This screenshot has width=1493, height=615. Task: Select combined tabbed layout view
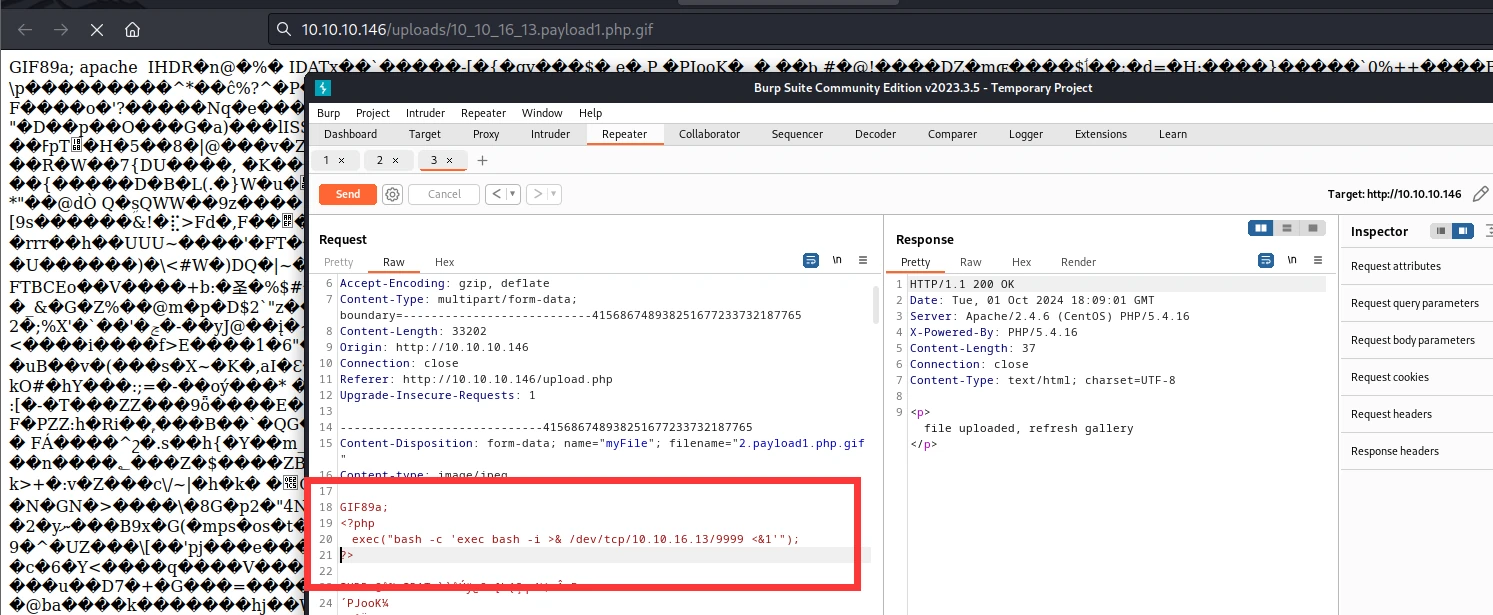(1313, 228)
